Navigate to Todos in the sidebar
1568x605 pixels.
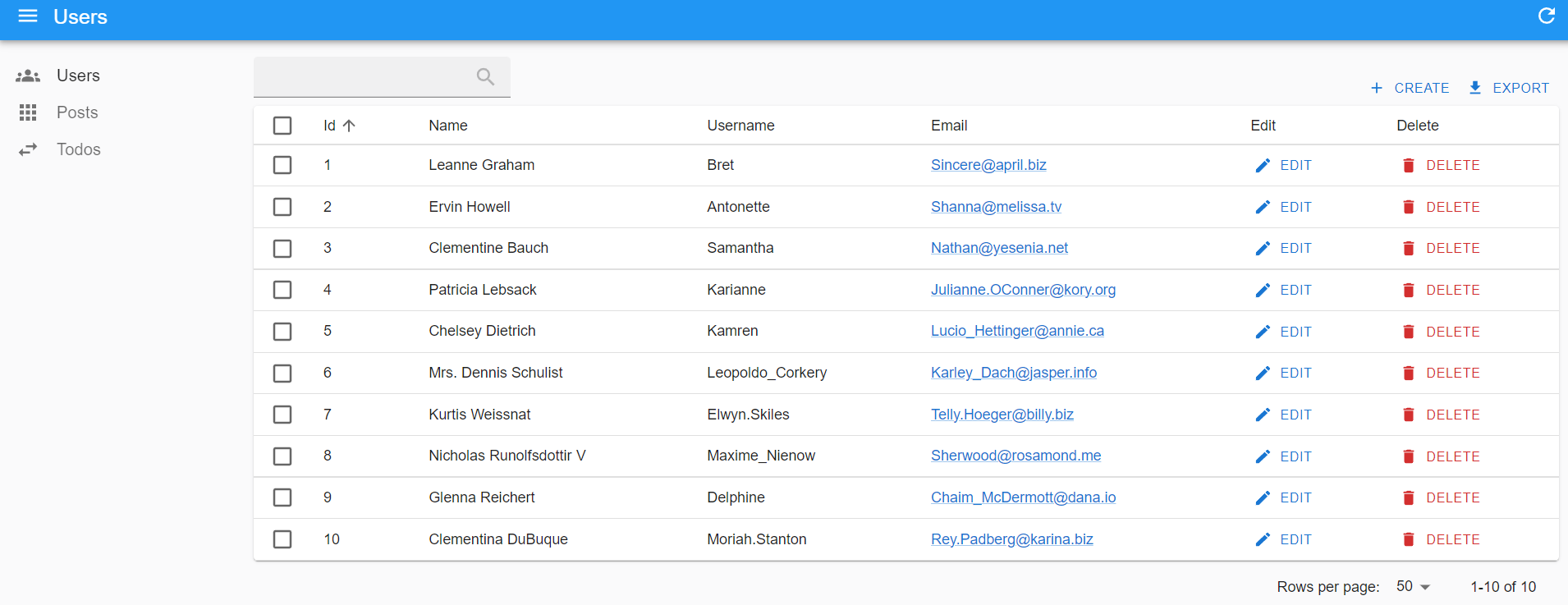tap(79, 149)
